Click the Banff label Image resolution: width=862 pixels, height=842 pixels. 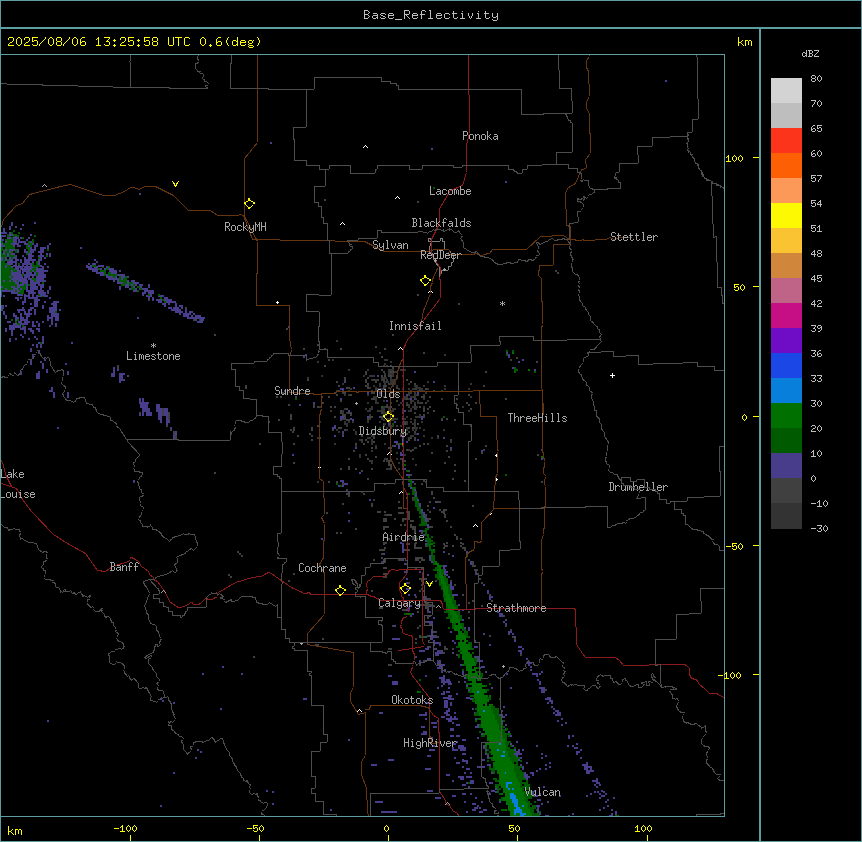(x=124, y=567)
